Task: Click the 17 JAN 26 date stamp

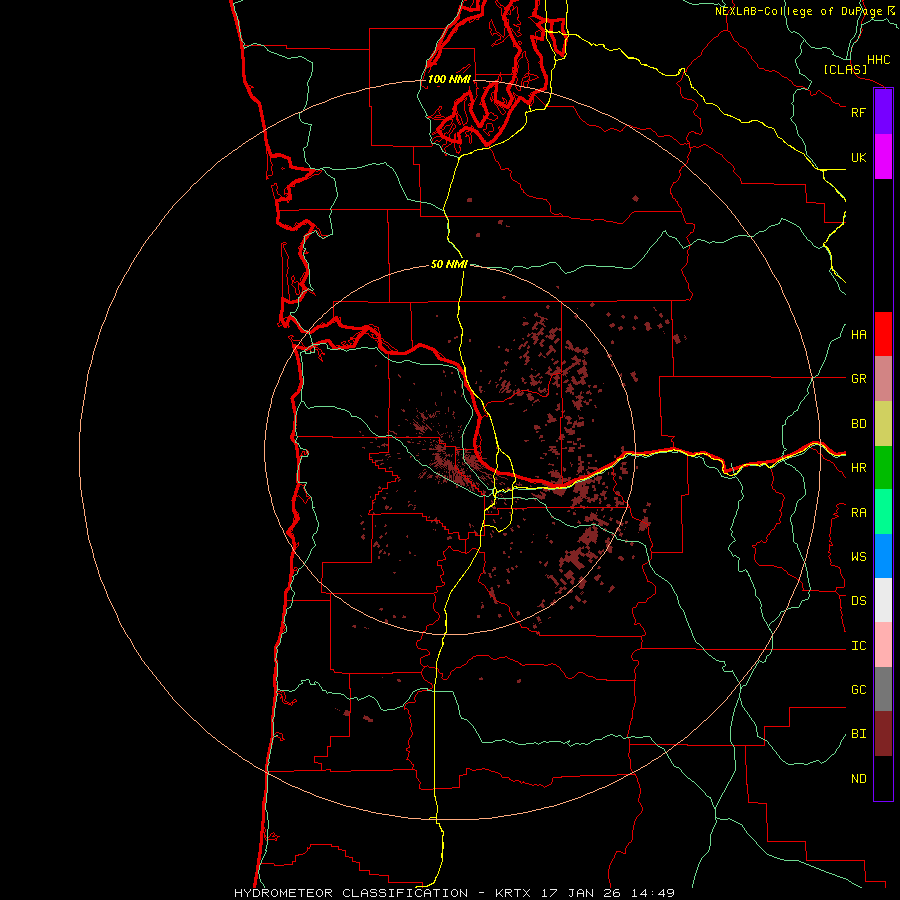Action: point(581,893)
